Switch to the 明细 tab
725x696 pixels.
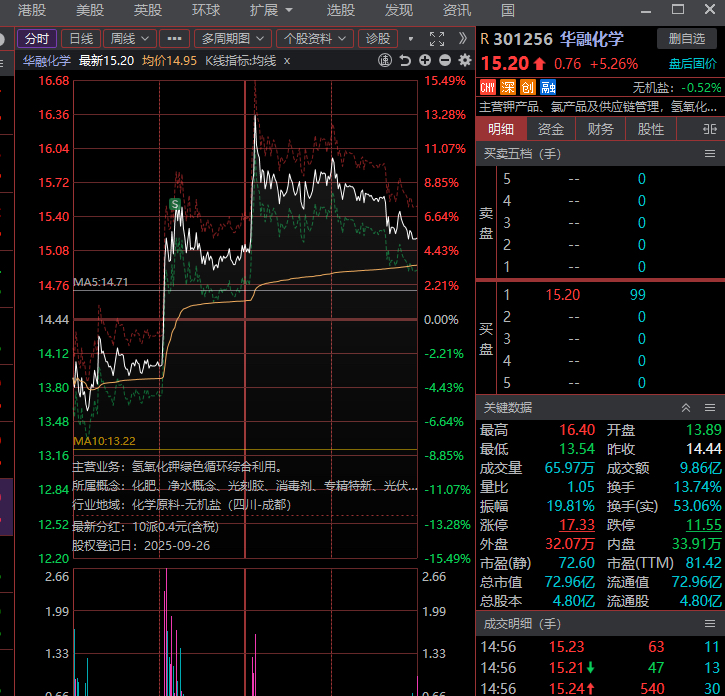(501, 129)
